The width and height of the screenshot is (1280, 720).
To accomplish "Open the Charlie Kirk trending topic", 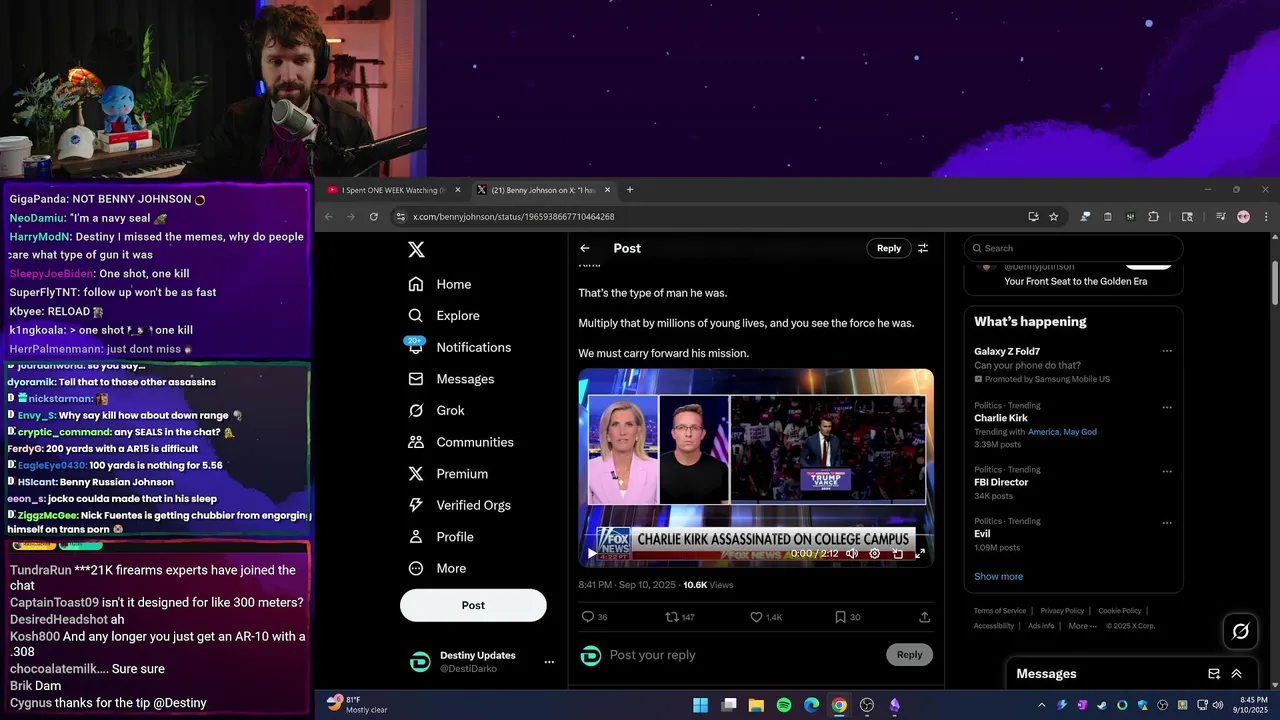I will click(1001, 418).
